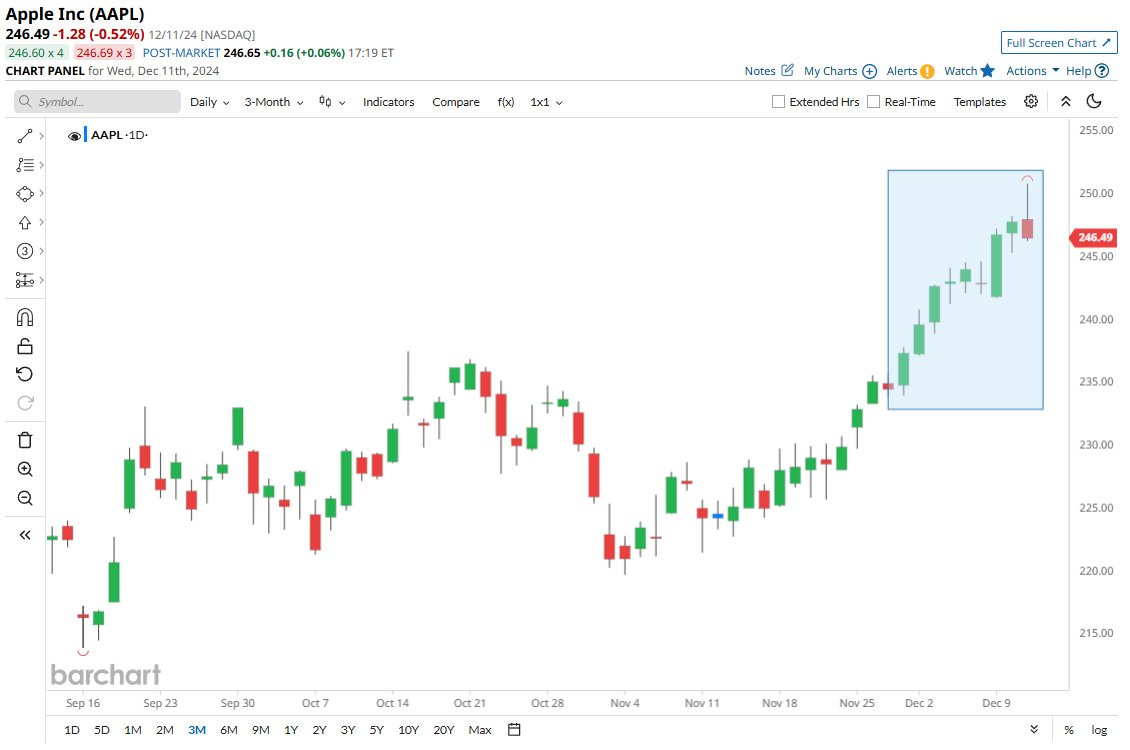Viewport: 1130px width, 750px height.
Task: Expand trend line tool submenu arrow
Action: pos(42,136)
